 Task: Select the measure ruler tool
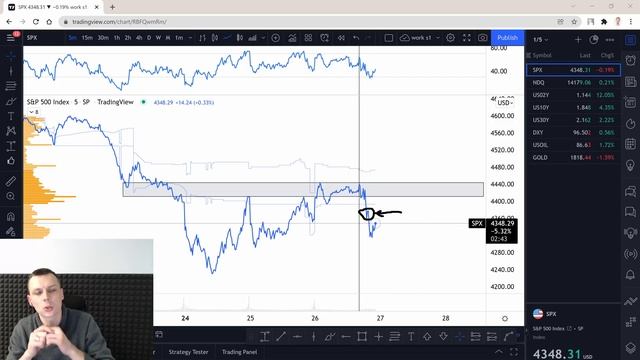(x=11, y=181)
